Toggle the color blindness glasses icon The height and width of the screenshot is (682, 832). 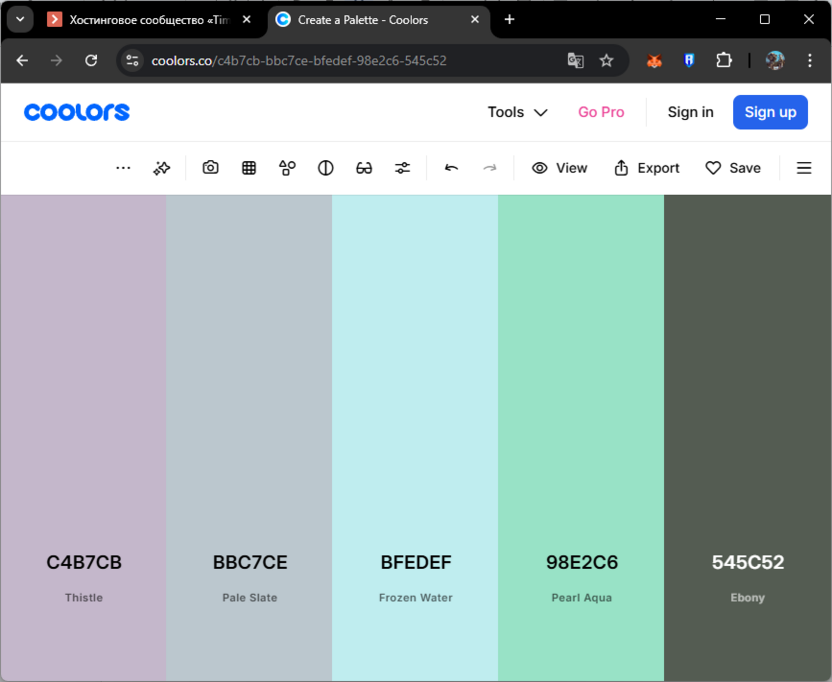[364, 168]
